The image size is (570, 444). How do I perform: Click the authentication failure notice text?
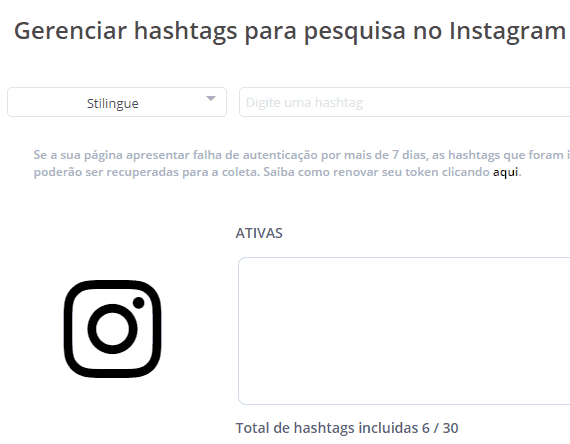coord(302,163)
